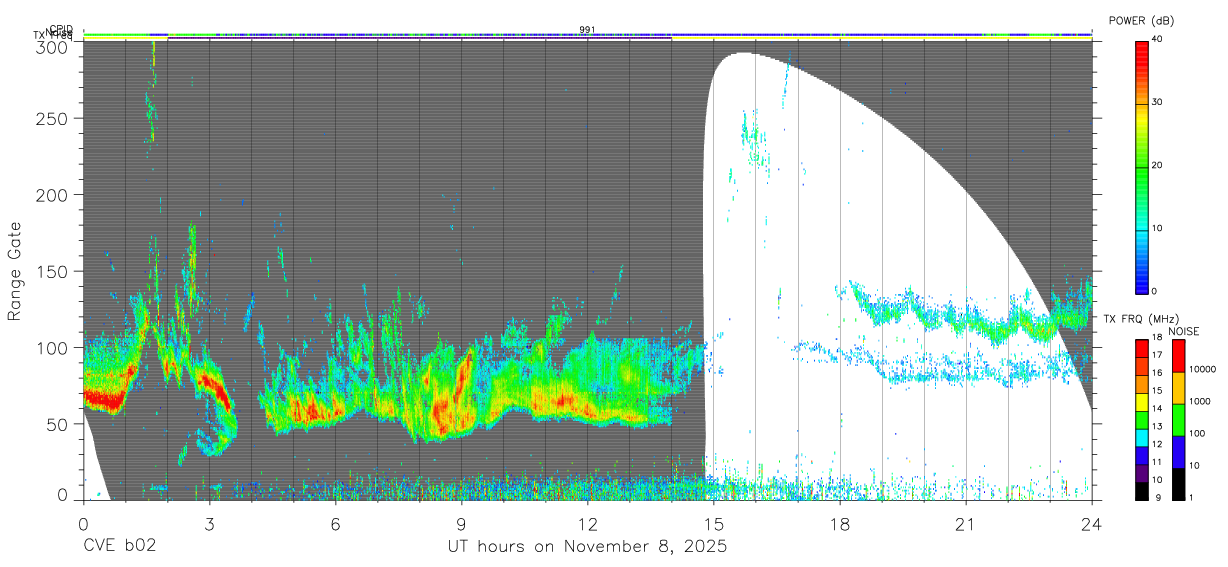Pick the orange 15–16 MHz frequency swatch
1228x567 pixels.
(x=1141, y=384)
